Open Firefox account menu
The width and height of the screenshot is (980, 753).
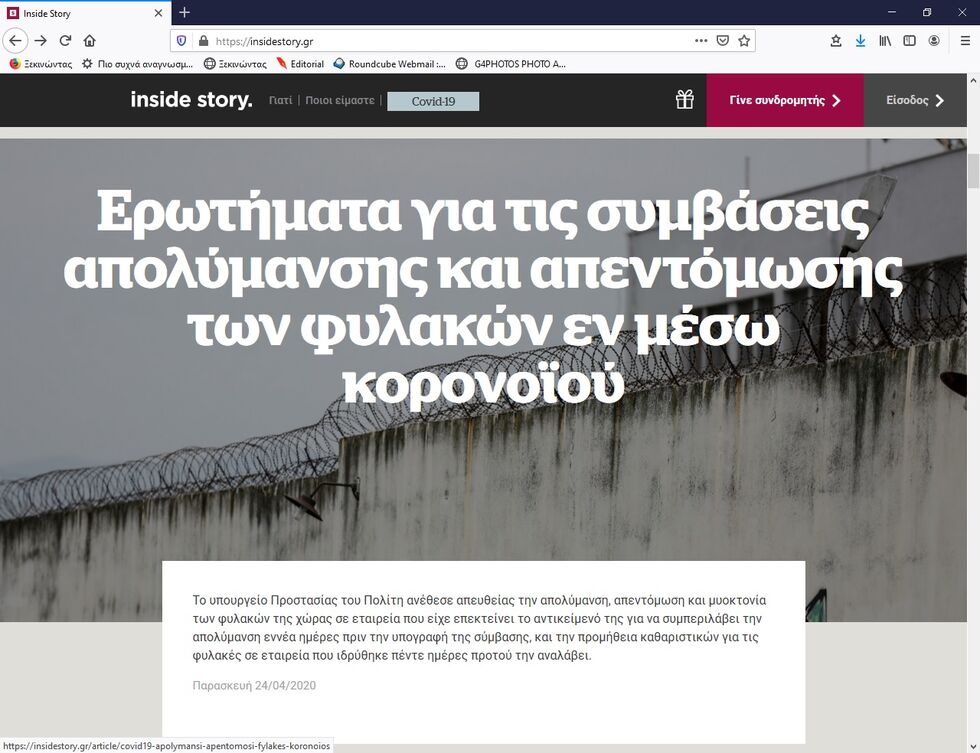point(934,41)
